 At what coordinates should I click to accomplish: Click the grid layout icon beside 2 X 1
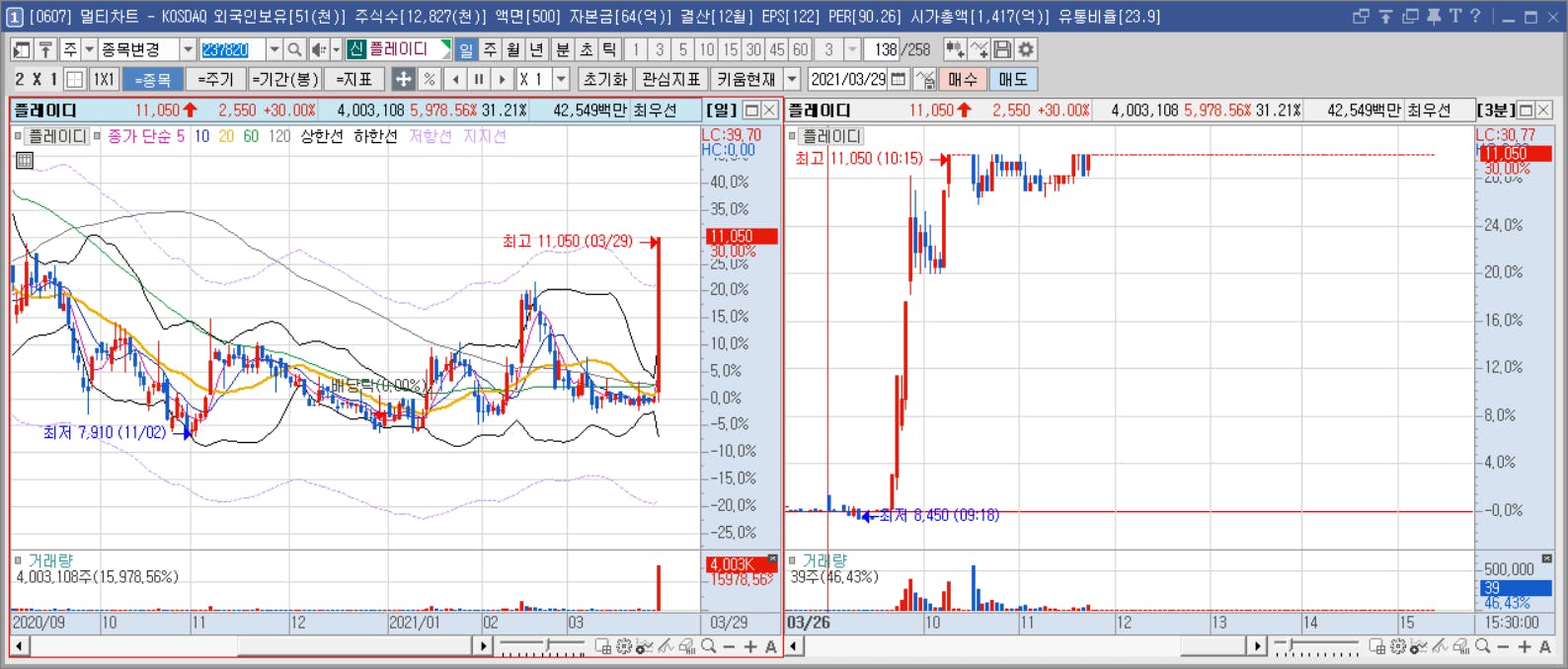[x=75, y=79]
